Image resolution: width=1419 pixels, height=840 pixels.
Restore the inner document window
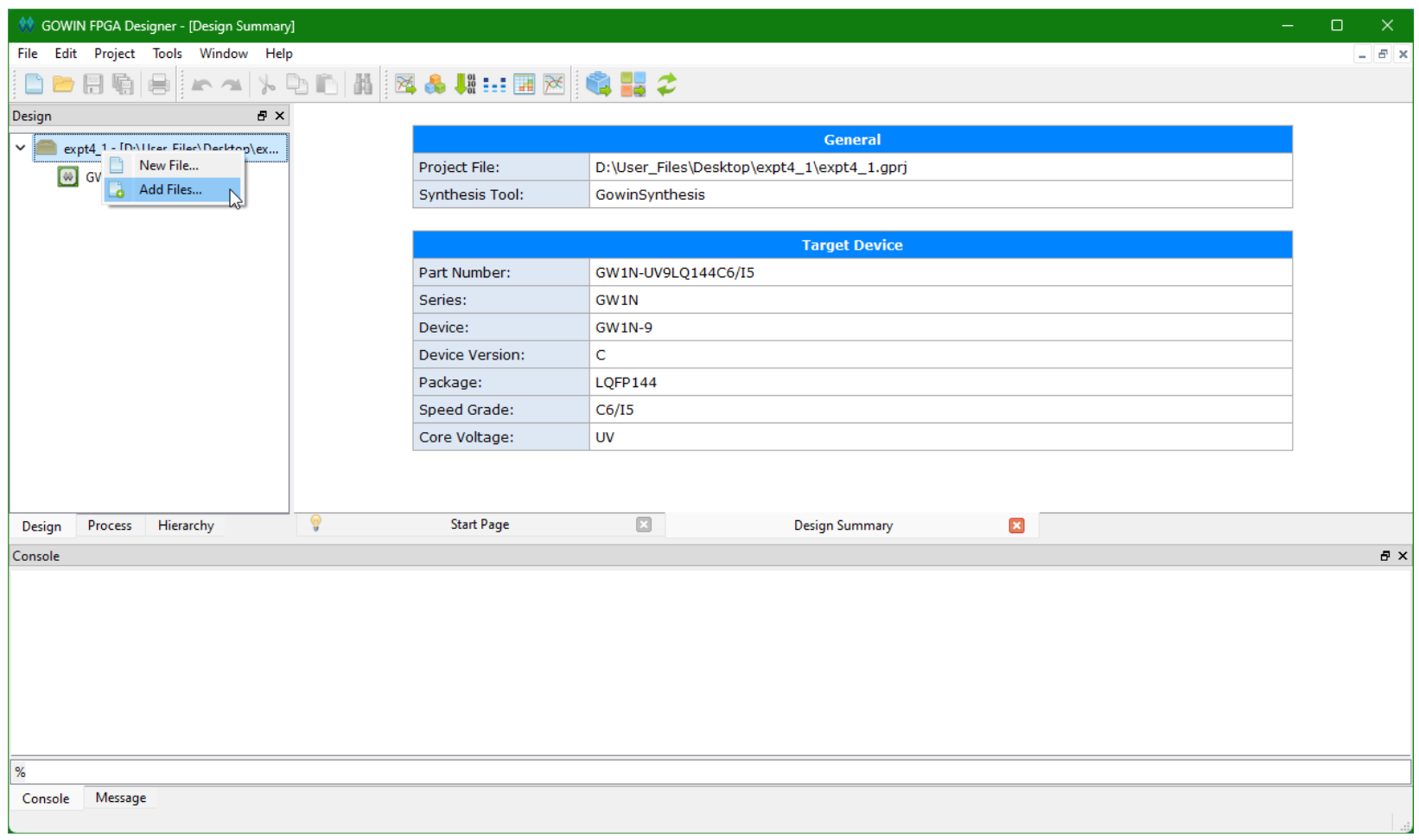1383,54
